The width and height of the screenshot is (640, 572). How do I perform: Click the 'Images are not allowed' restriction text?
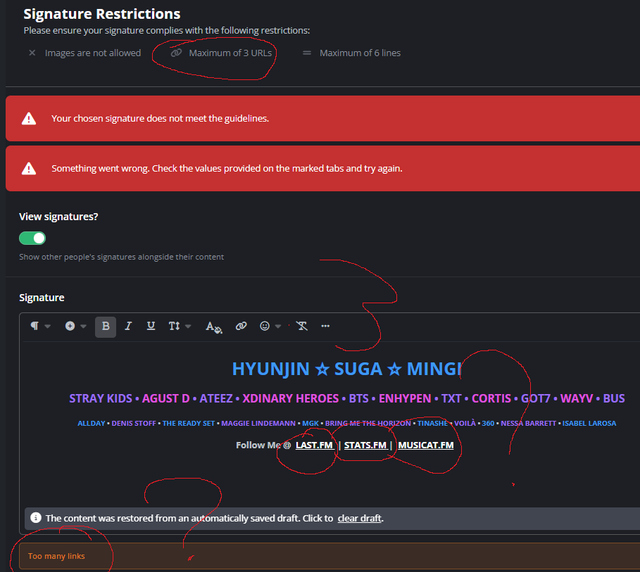pos(93,53)
